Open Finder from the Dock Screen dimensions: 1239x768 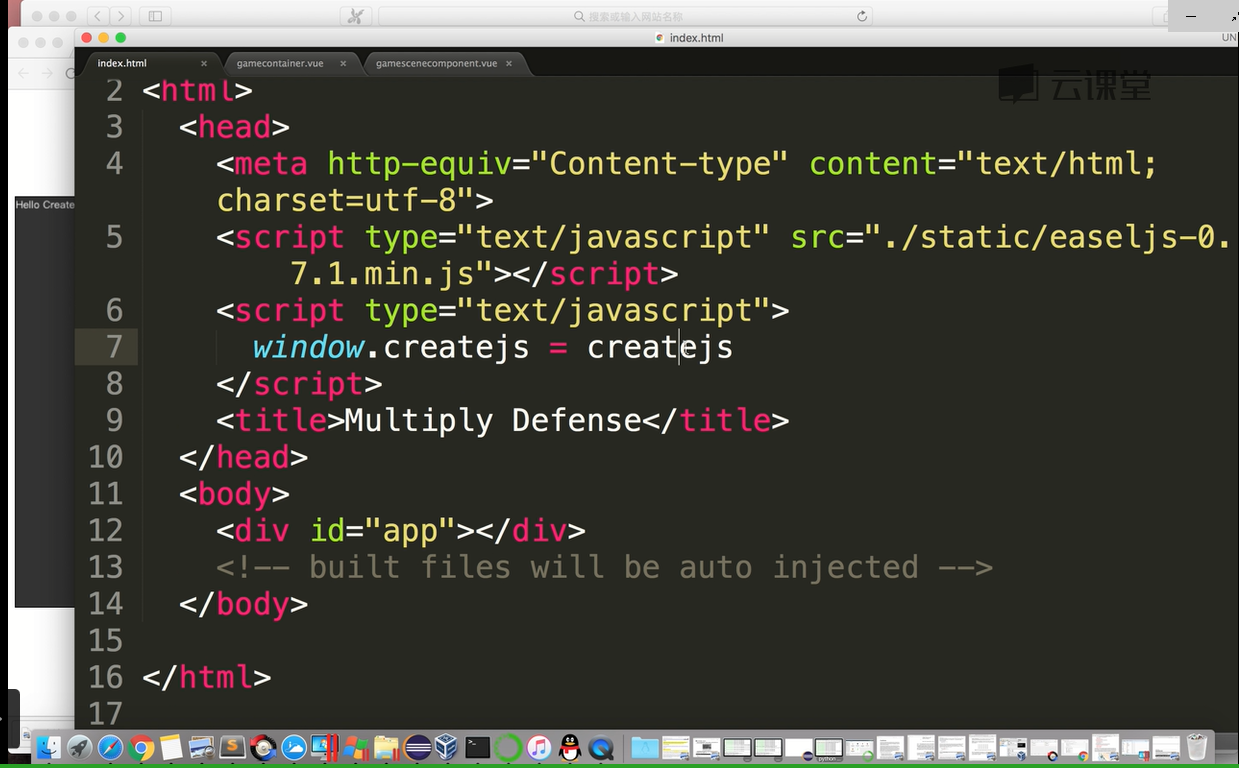click(x=49, y=747)
